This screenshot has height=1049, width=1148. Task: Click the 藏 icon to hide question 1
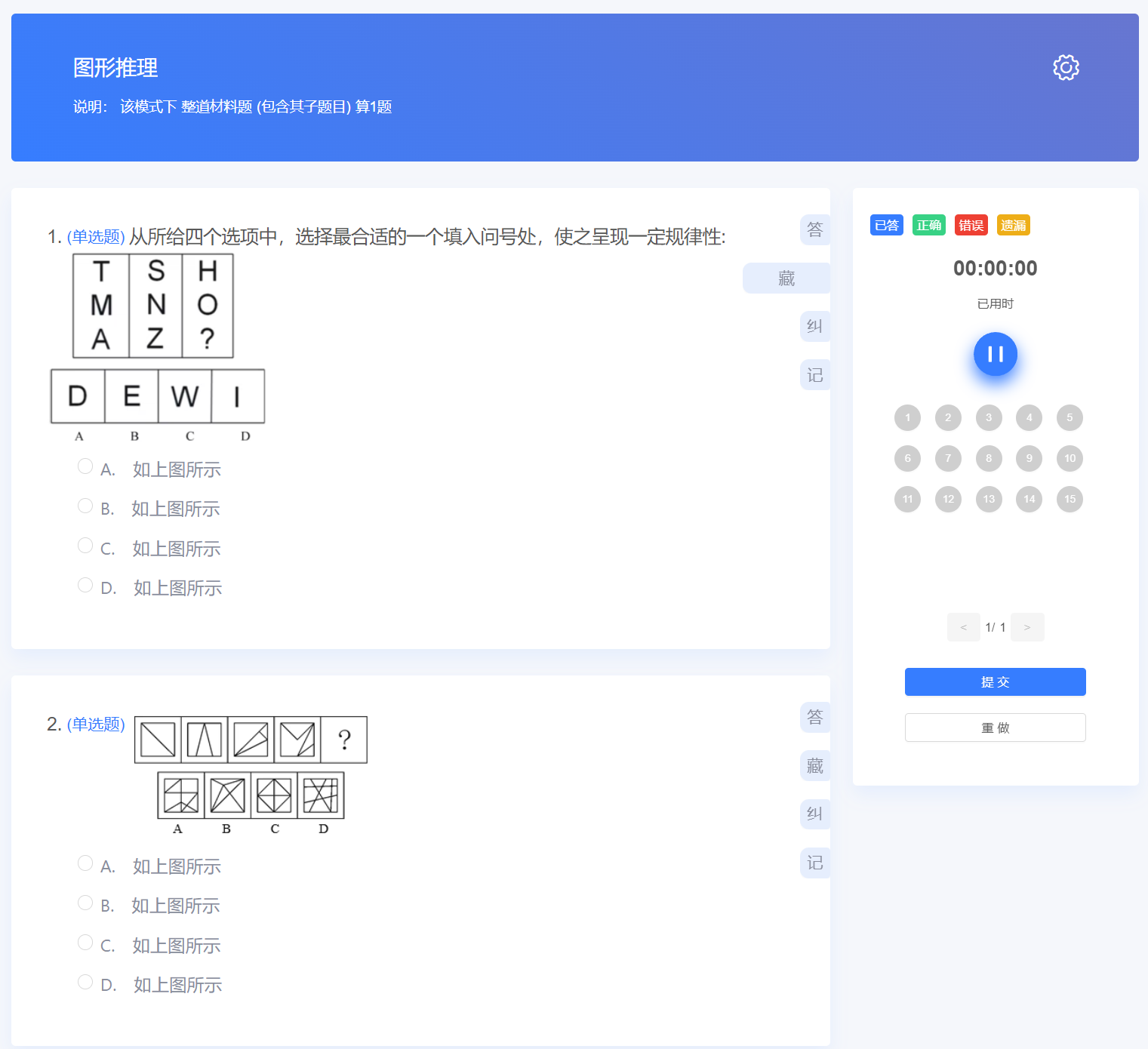(786, 278)
